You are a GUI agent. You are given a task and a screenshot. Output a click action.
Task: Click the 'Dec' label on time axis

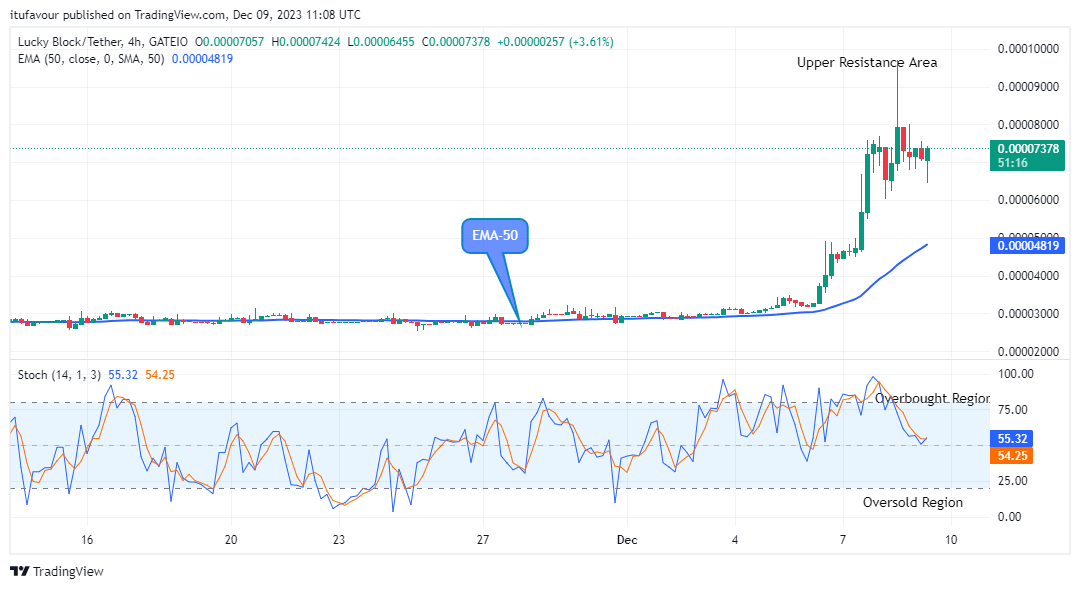(x=627, y=539)
